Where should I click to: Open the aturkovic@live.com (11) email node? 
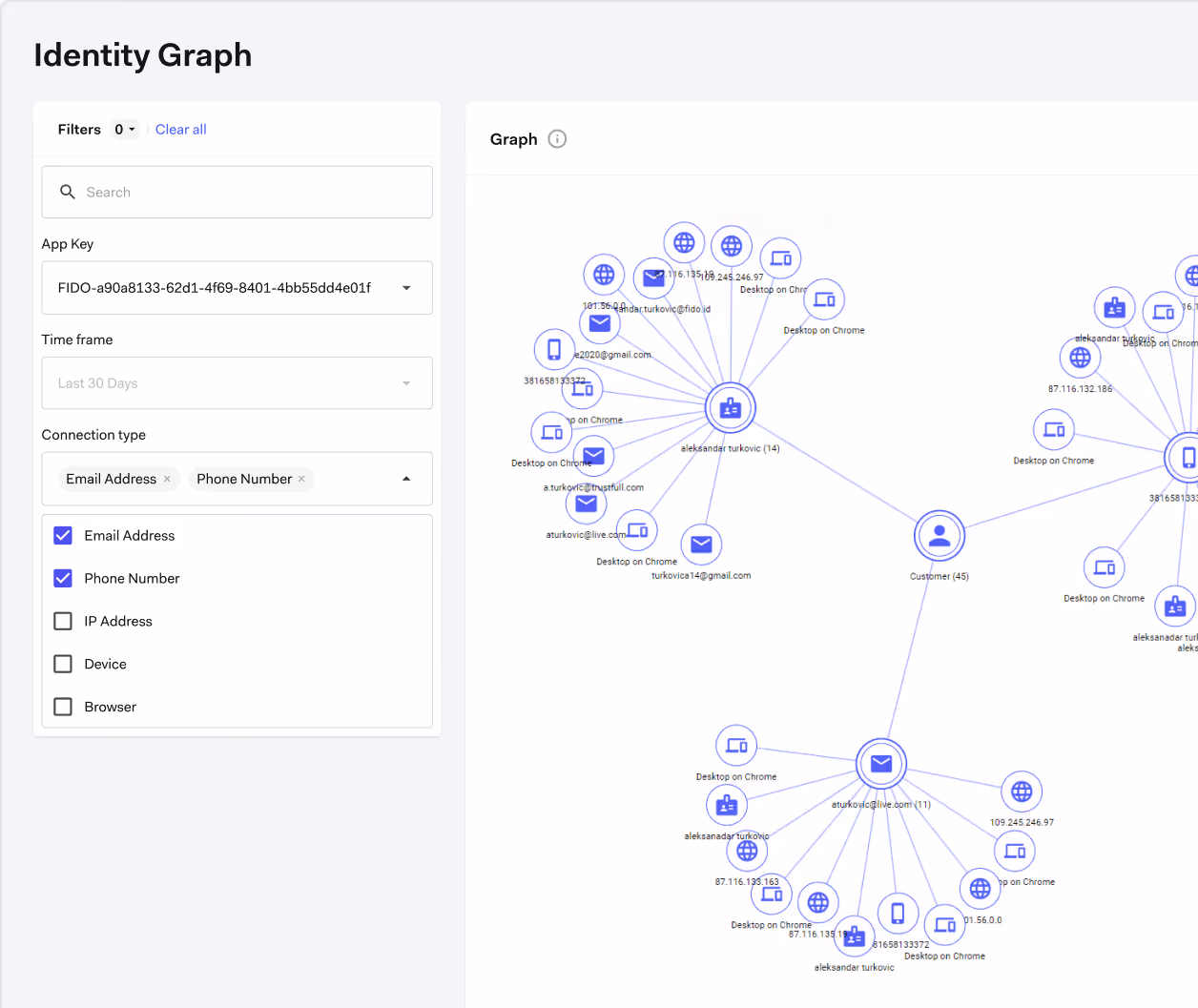879,764
